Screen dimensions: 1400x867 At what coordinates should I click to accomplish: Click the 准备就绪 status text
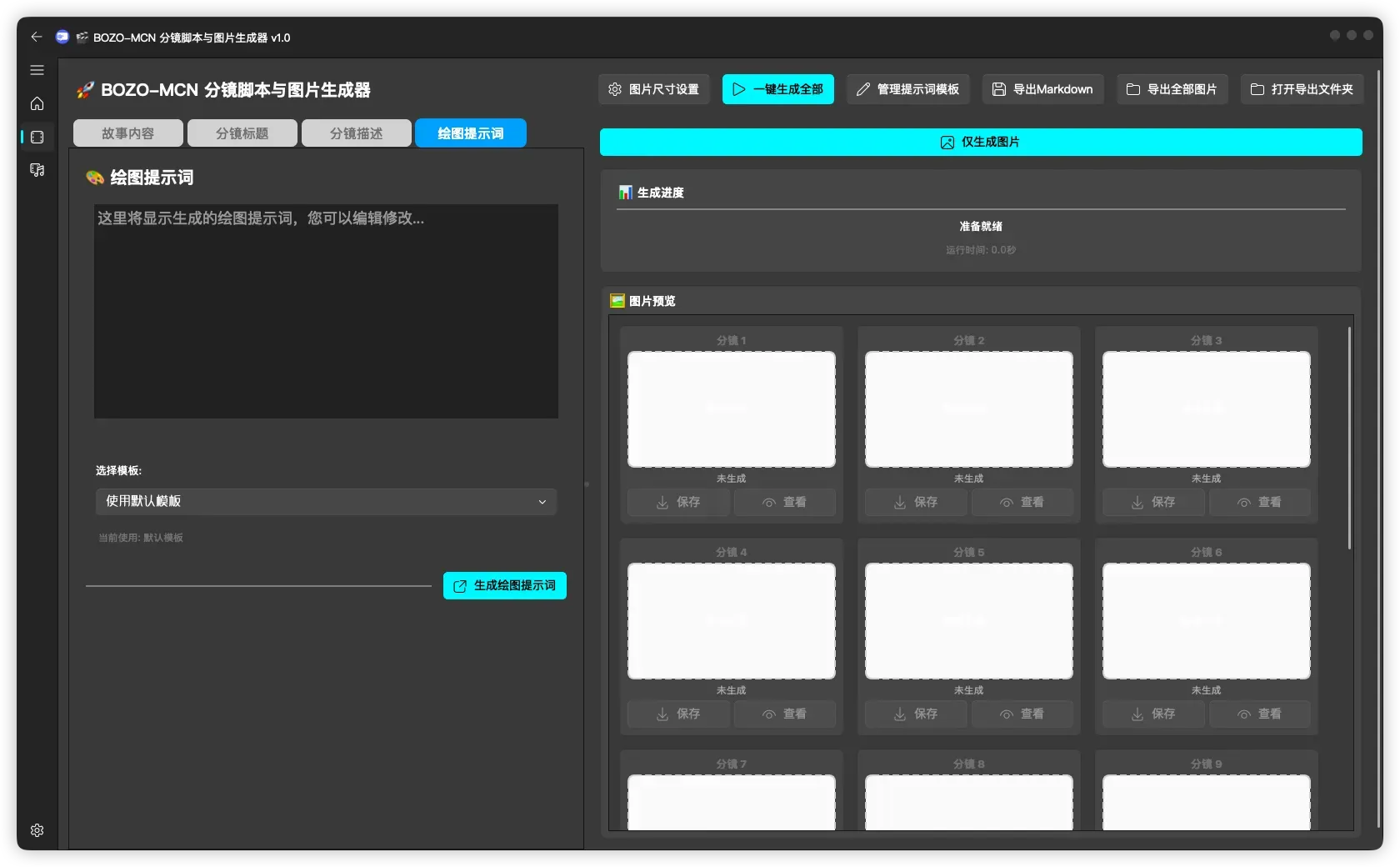pyautogui.click(x=981, y=227)
